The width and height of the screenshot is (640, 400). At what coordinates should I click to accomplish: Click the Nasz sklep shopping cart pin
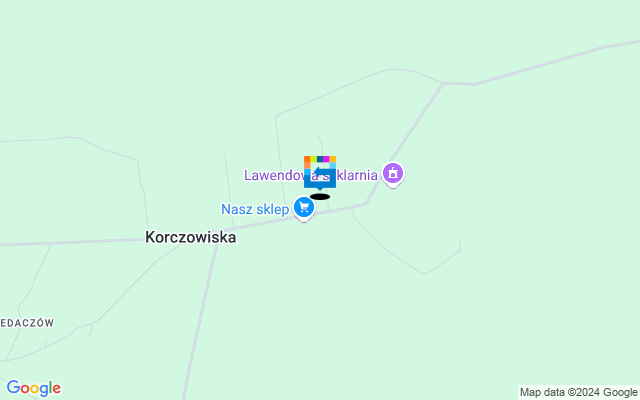pos(304,208)
